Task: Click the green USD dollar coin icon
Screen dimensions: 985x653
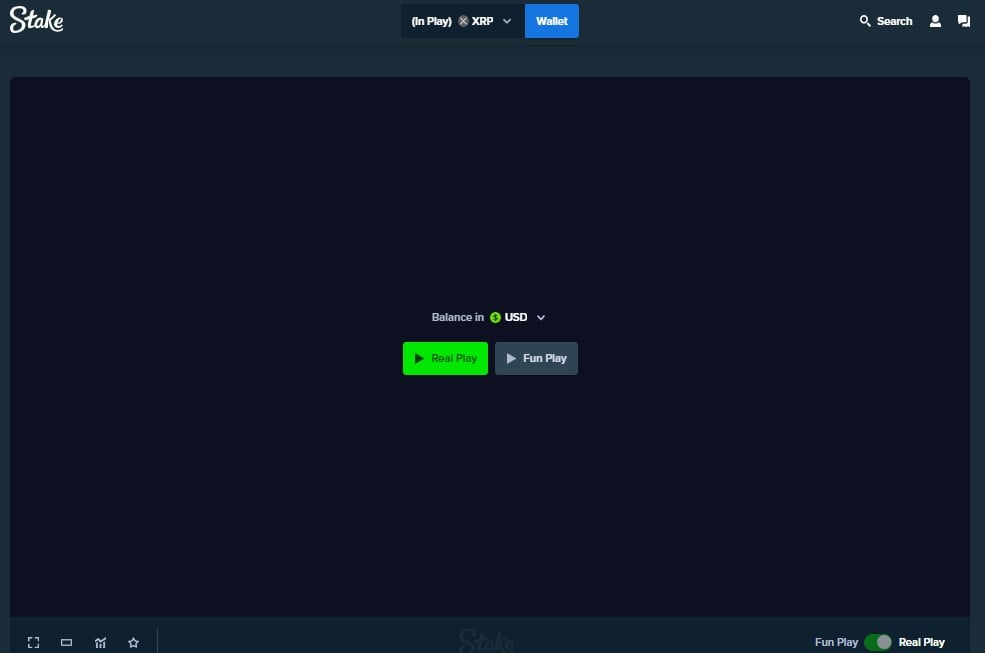Action: coord(495,317)
